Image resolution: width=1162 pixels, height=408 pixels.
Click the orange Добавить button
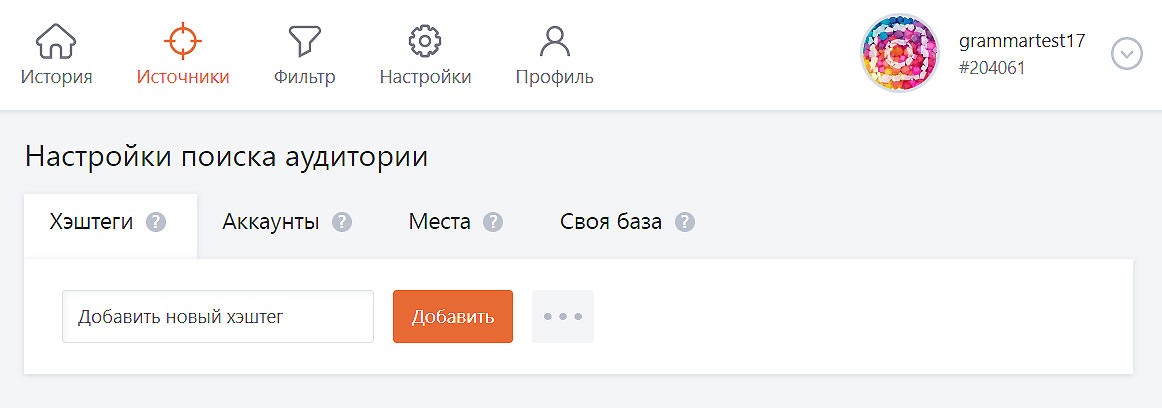coord(453,317)
